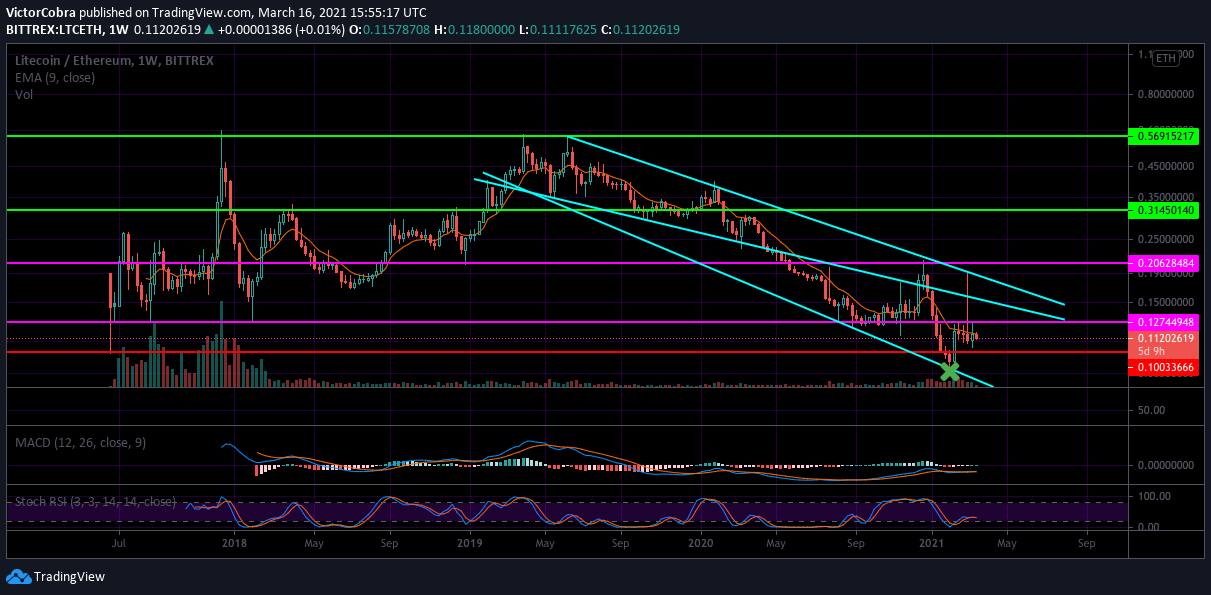Image resolution: width=1211 pixels, height=595 pixels.
Task: Click the ETH currency badge on price axis
Action: click(1166, 59)
